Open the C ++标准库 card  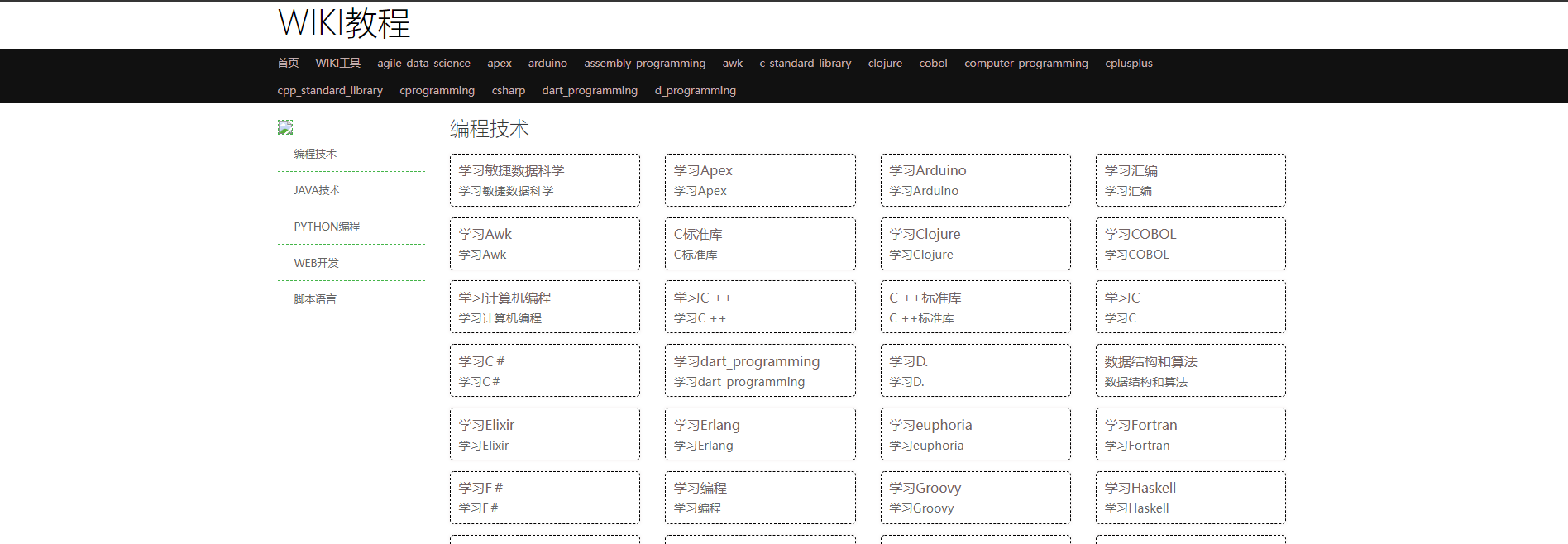tap(976, 307)
